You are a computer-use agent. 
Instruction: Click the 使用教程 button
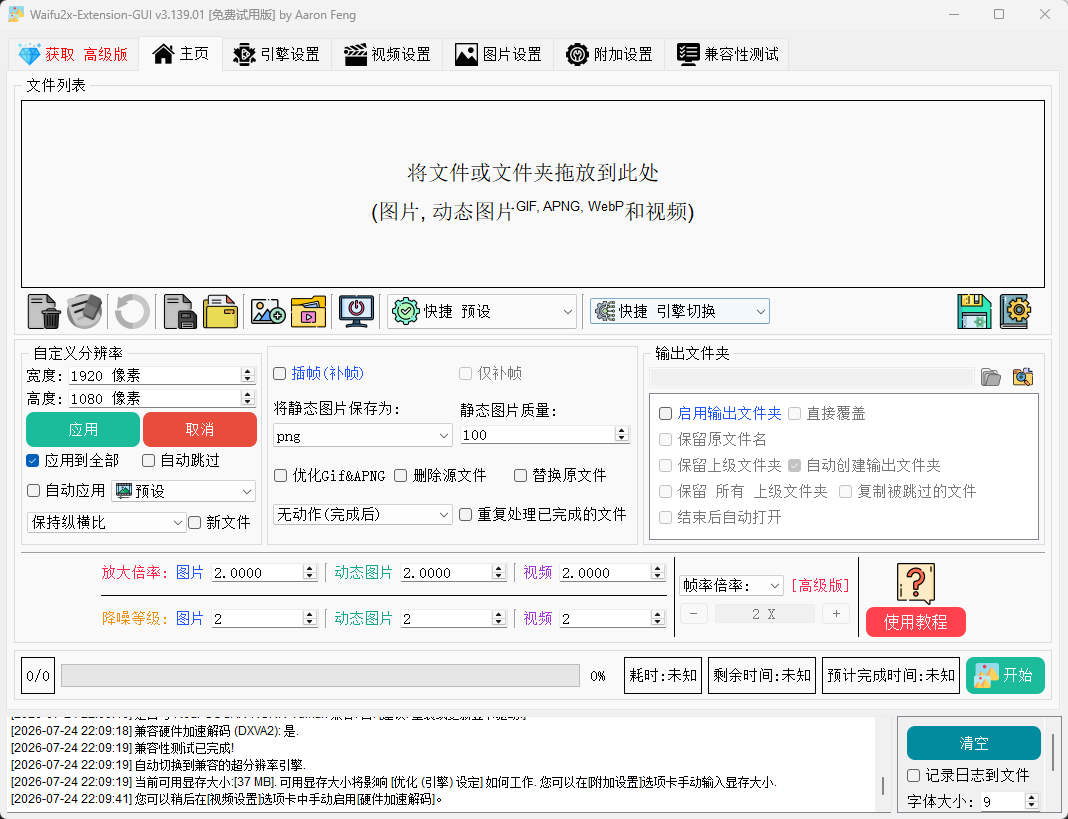pos(915,622)
